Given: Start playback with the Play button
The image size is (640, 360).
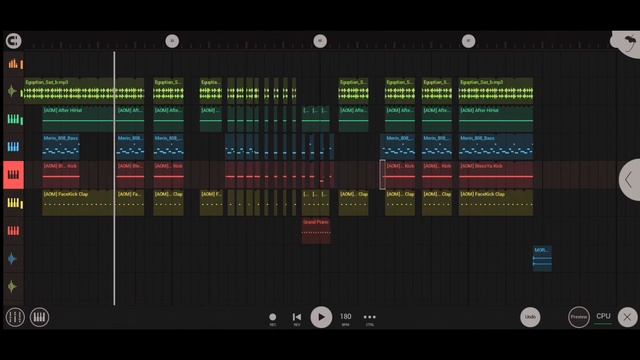Looking at the screenshot, I should 321,317.
